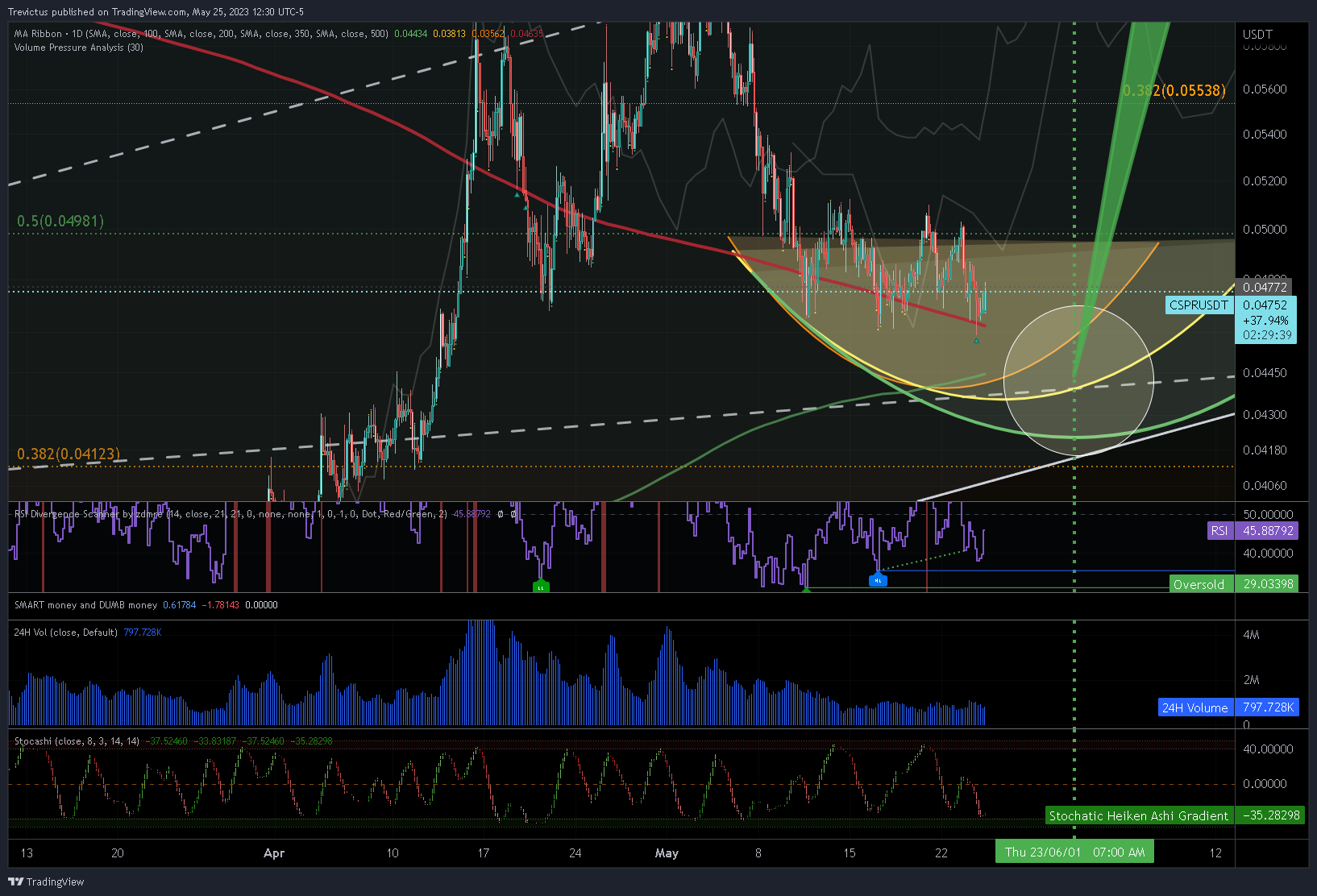
Task: Click the 797.728K value in 24H Vol legend
Action: click(x=142, y=633)
